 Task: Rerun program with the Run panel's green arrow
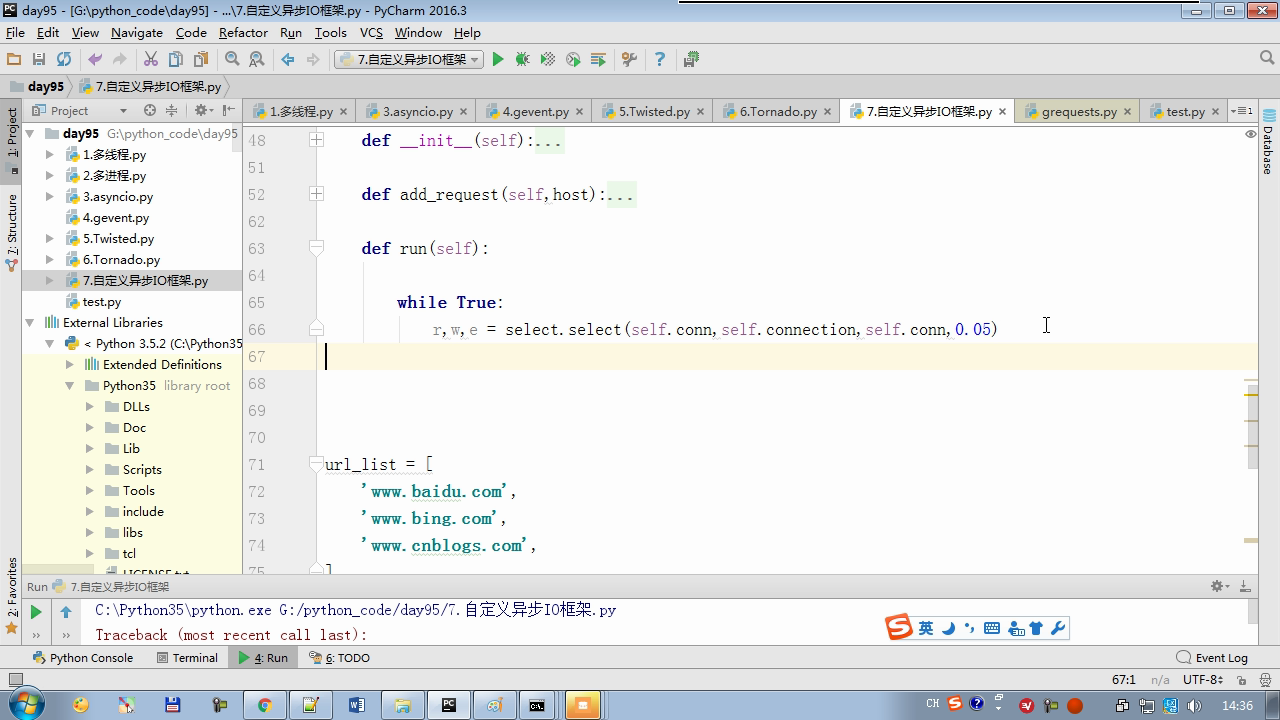pos(36,612)
